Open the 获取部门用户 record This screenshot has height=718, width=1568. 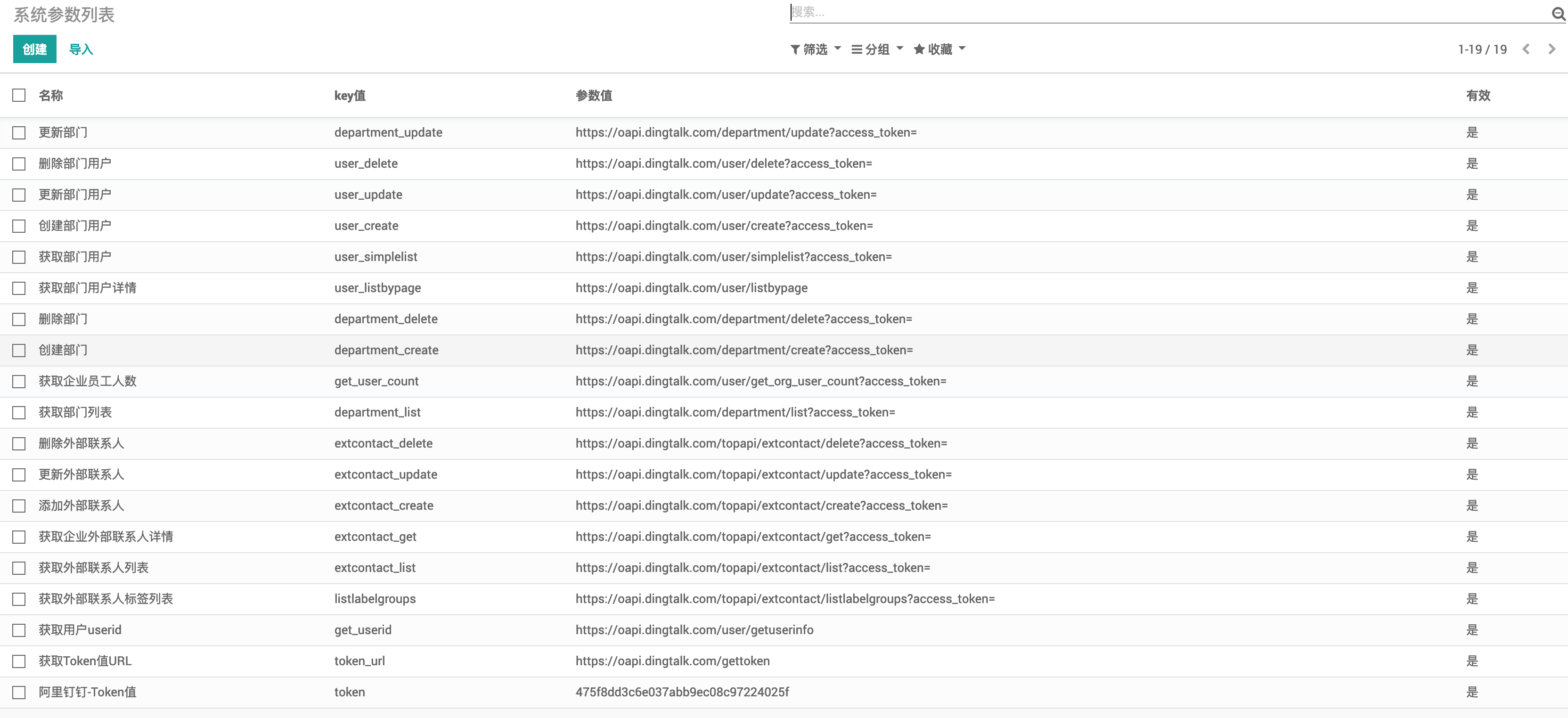75,257
